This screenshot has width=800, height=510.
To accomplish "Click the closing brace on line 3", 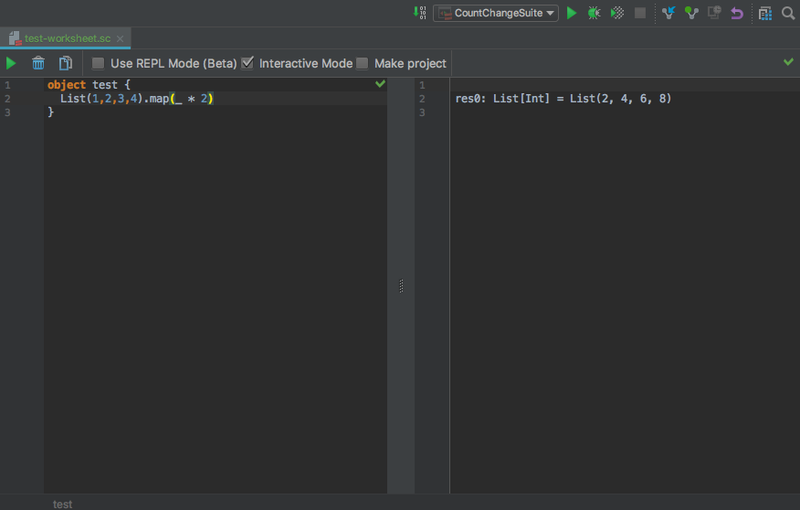I will coord(51,112).
